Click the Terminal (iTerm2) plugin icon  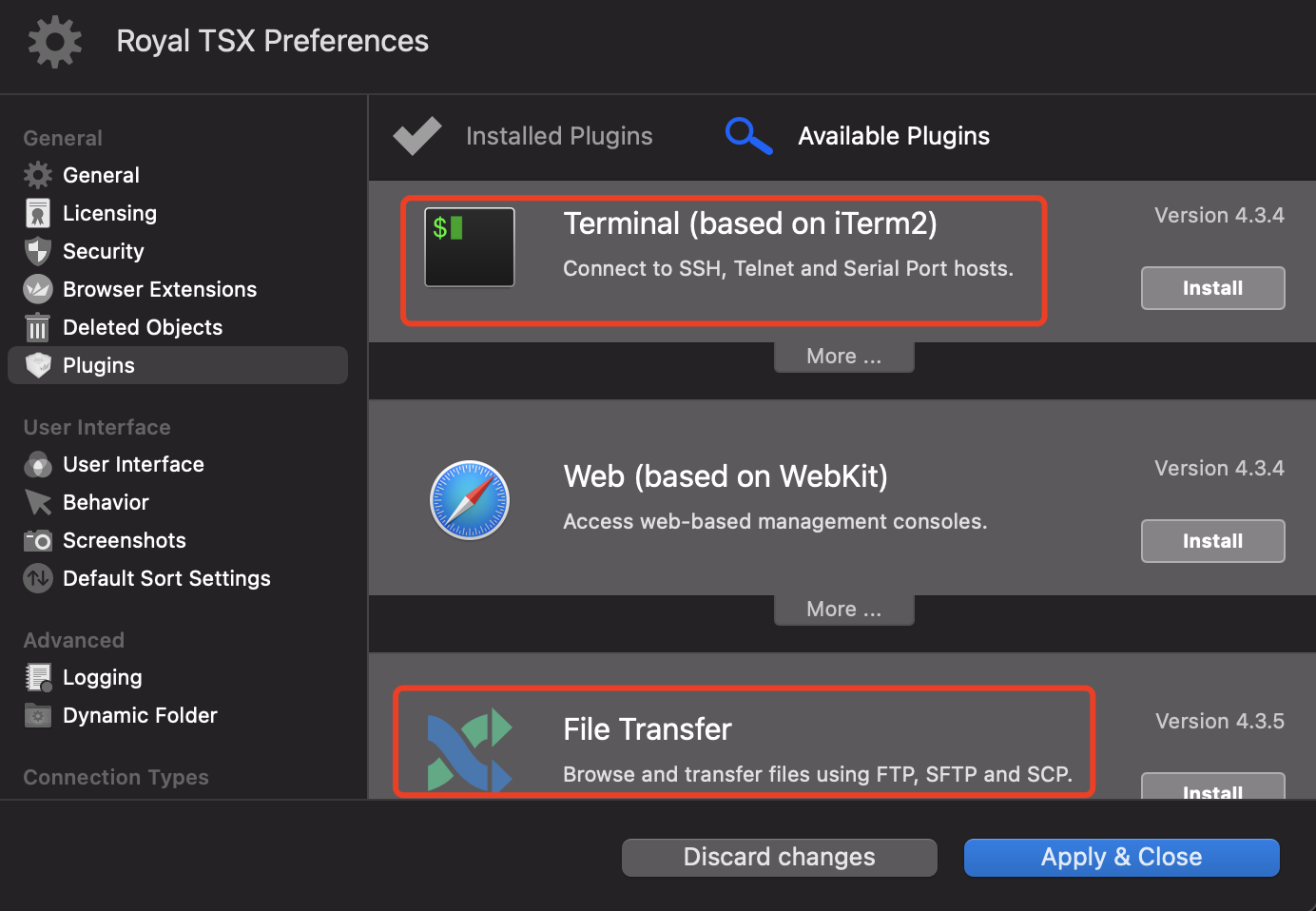[469, 247]
